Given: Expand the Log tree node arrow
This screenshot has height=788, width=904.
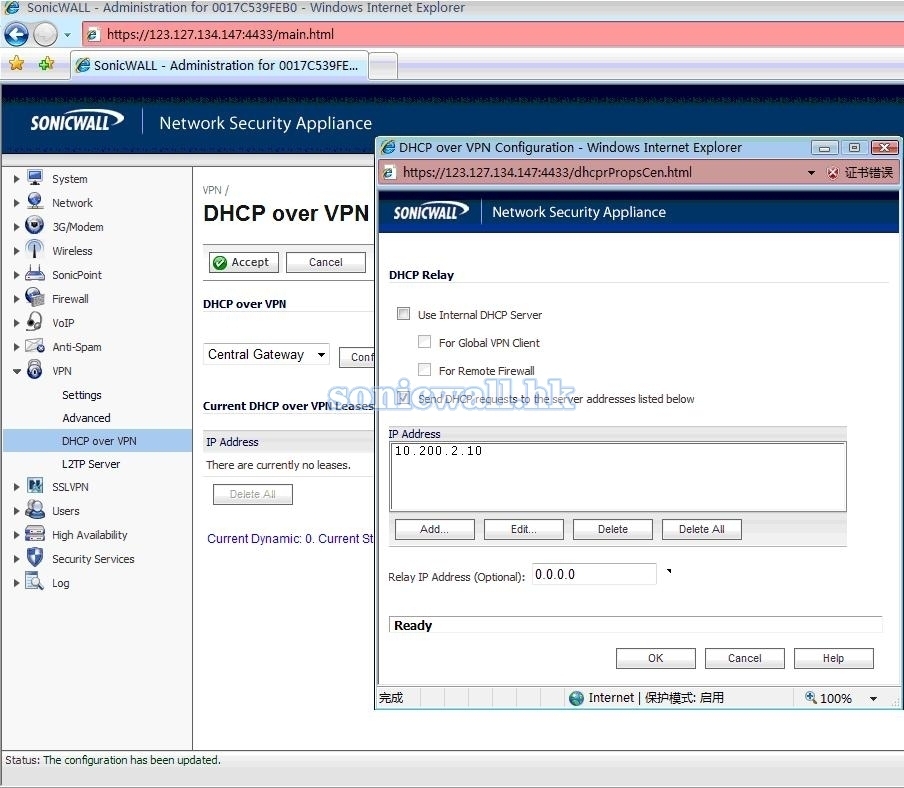Looking at the screenshot, I should pos(17,583).
